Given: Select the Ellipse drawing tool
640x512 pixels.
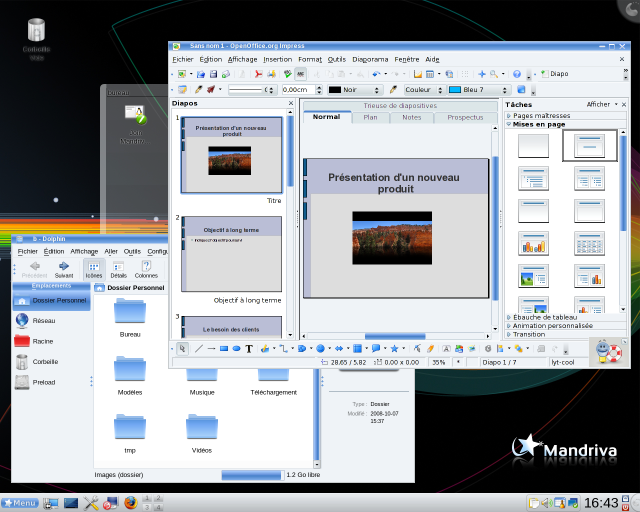Looking at the screenshot, I should coord(236,349).
